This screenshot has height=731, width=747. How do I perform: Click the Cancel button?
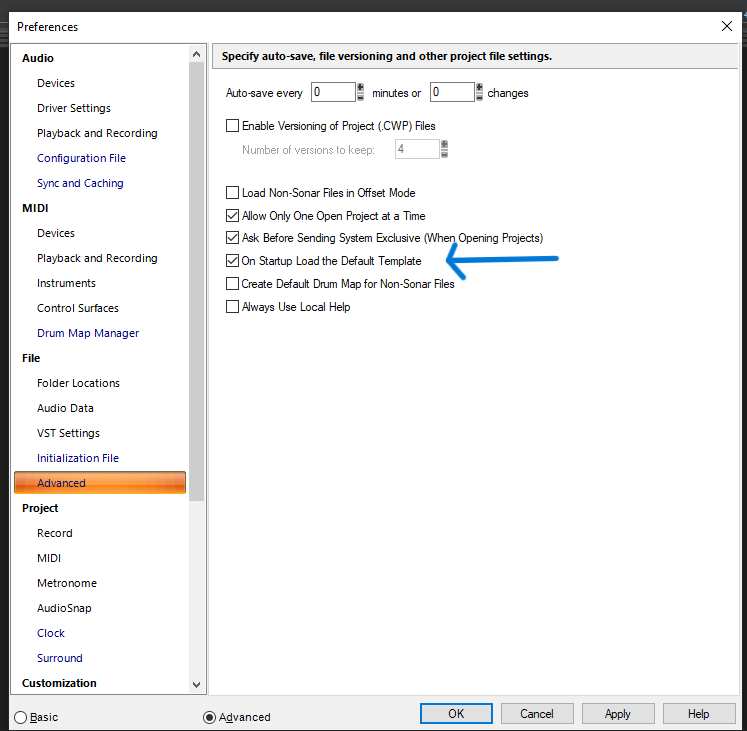click(x=537, y=713)
